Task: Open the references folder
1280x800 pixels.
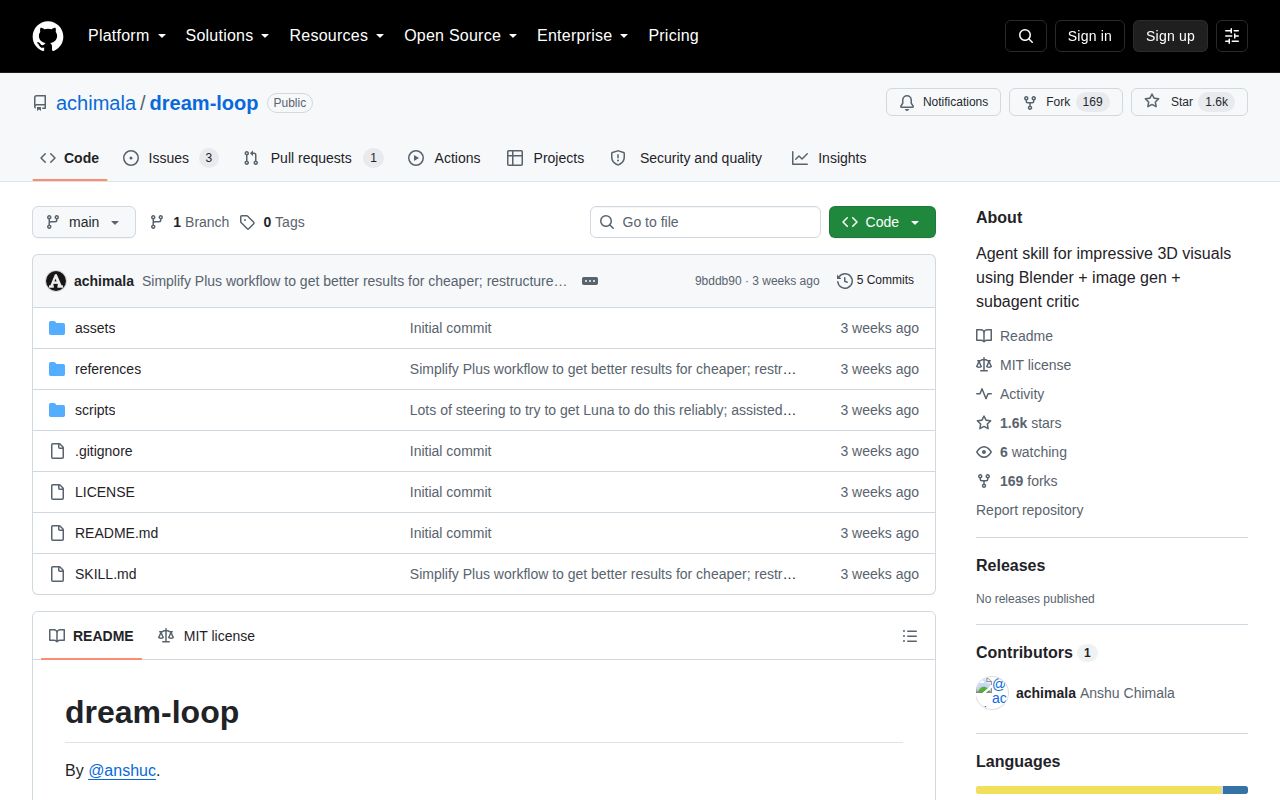Action: [x=108, y=369]
